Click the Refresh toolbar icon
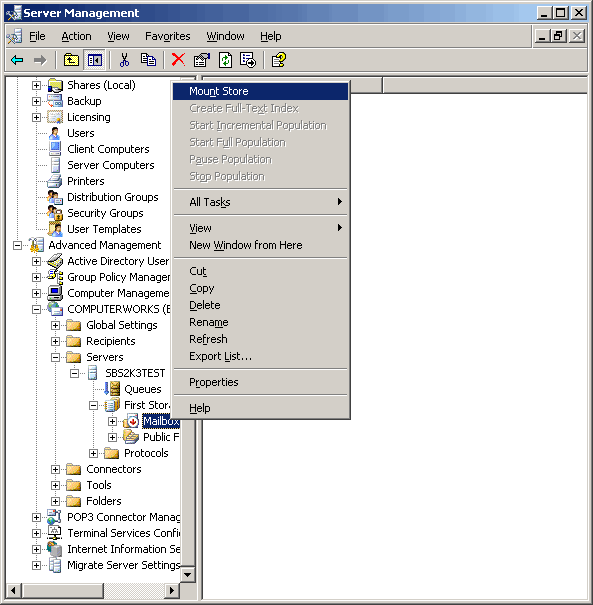This screenshot has height=605, width=593. point(225,60)
